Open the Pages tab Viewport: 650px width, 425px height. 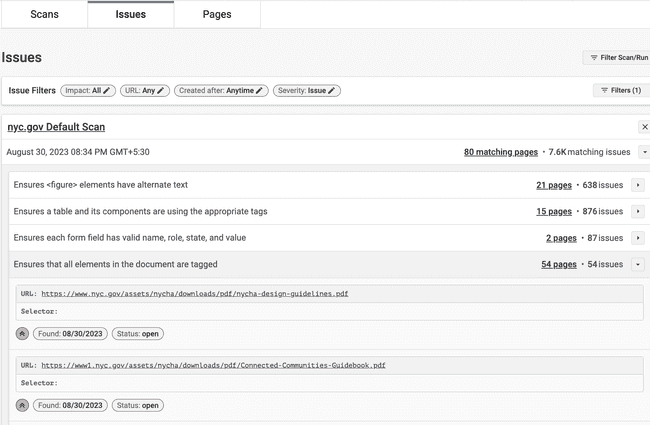[x=217, y=14]
